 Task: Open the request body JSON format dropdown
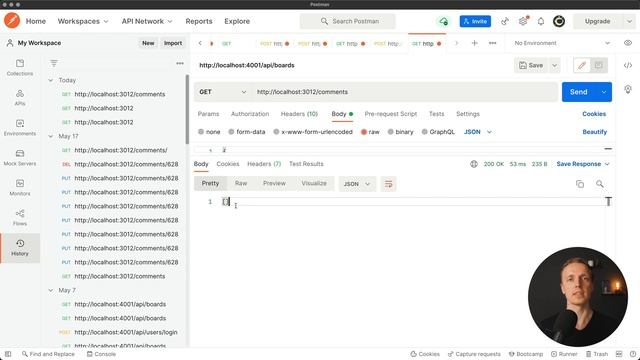[478, 132]
